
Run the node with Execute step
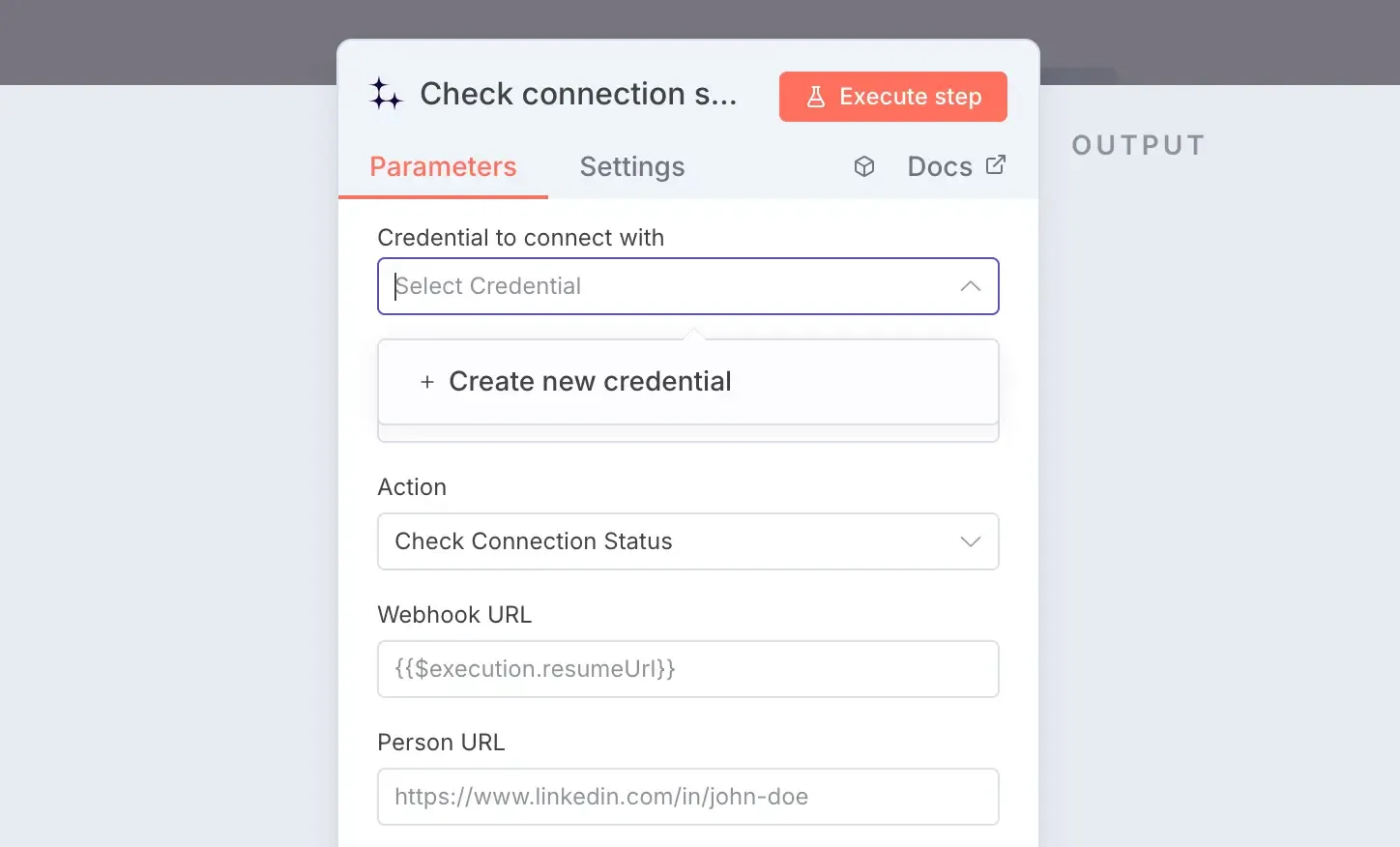893,97
